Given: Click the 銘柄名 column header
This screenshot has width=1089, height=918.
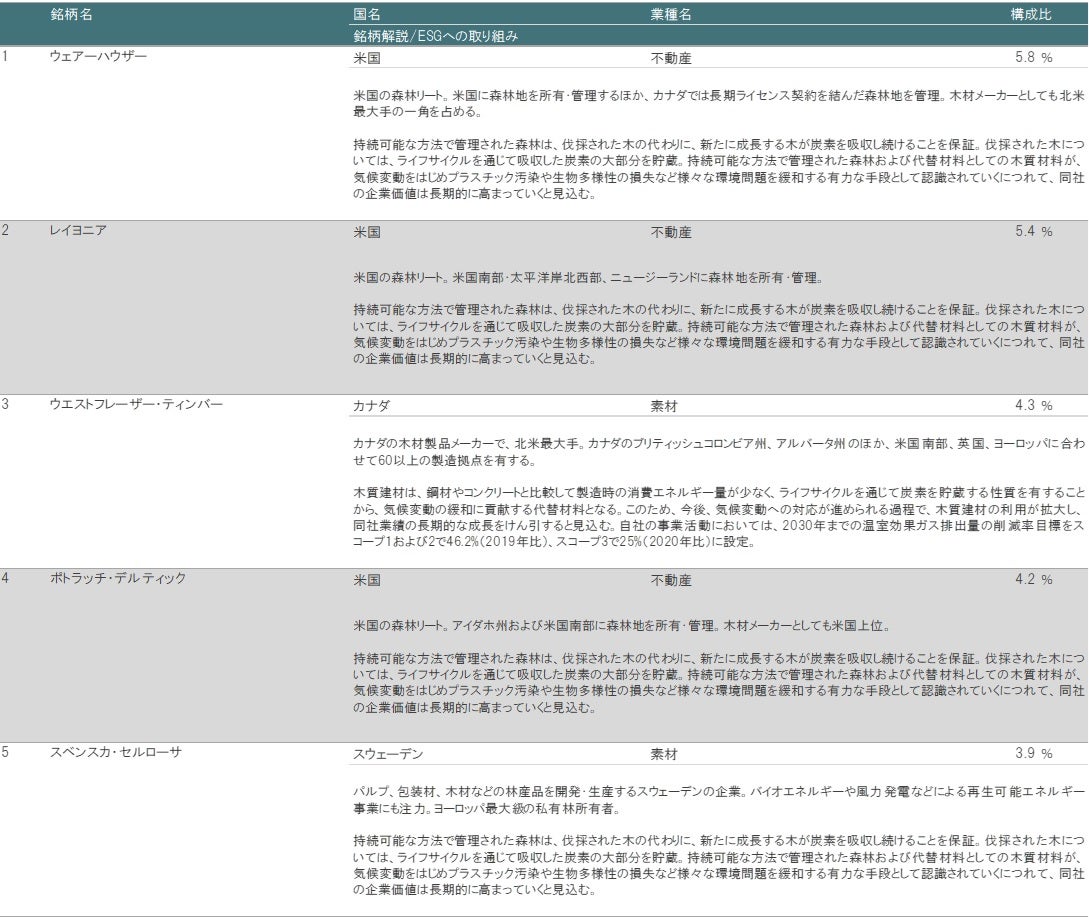Looking at the screenshot, I should coord(72,15).
